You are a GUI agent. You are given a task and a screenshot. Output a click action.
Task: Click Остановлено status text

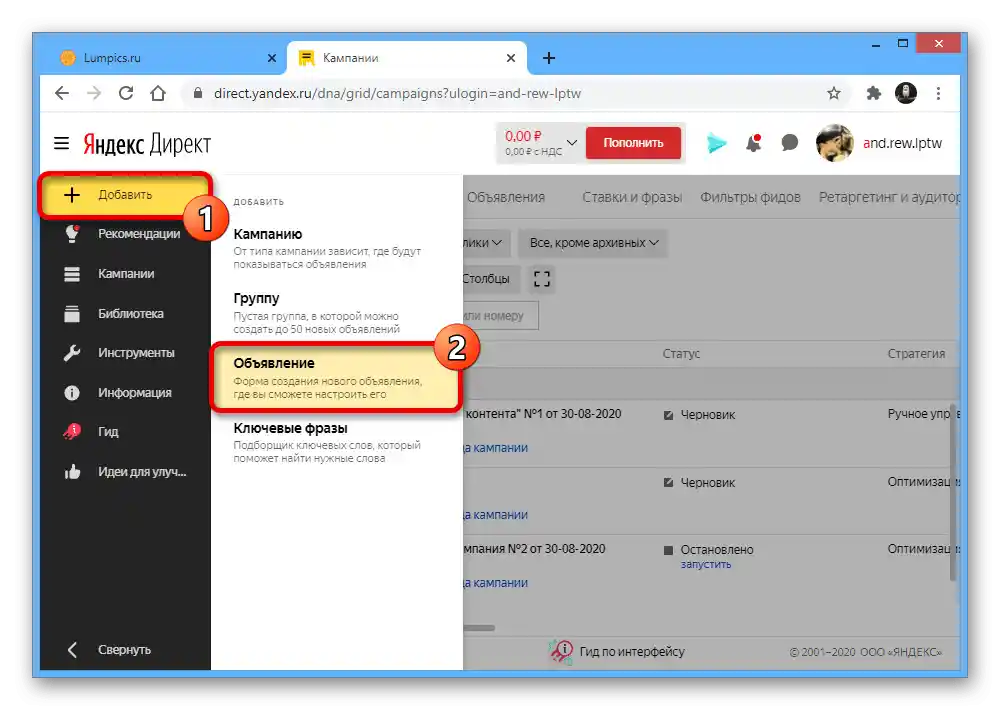(x=716, y=549)
